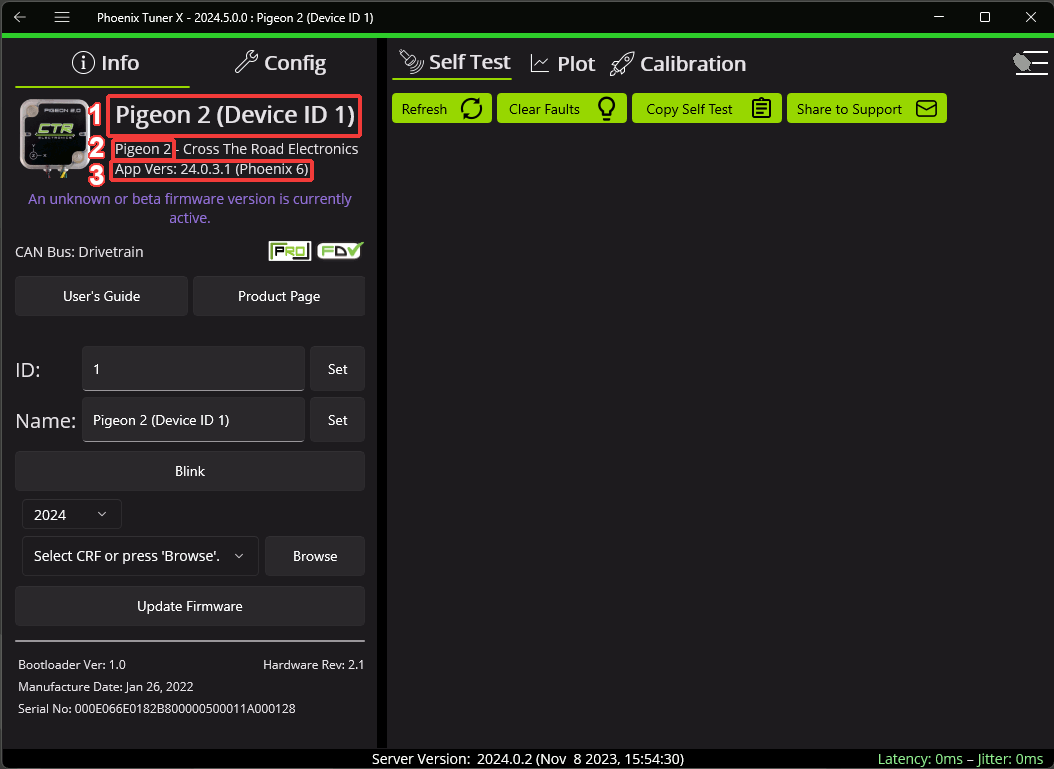1054x769 pixels.
Task: Open the Product Page
Action: point(279,296)
